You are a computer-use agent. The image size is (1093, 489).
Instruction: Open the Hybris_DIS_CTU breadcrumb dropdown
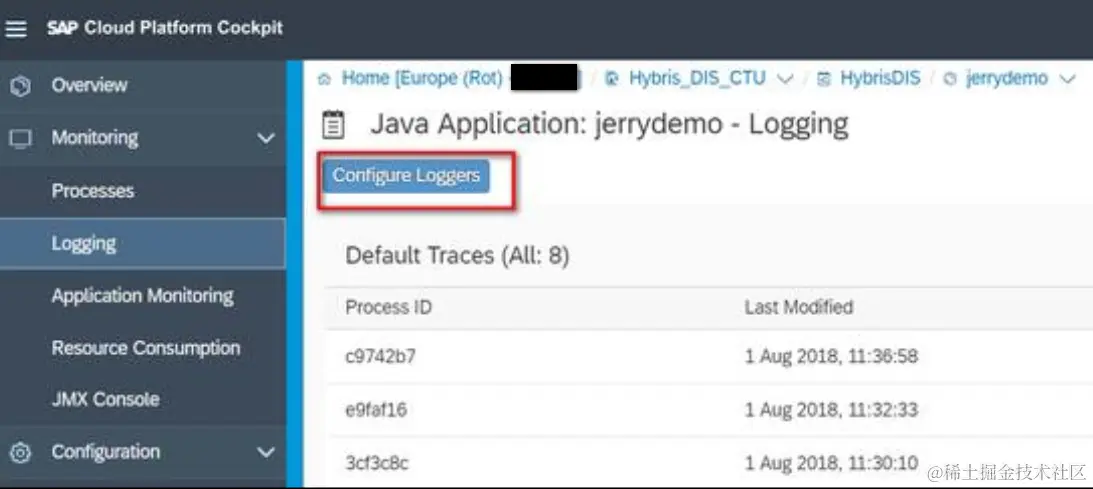tap(784, 79)
